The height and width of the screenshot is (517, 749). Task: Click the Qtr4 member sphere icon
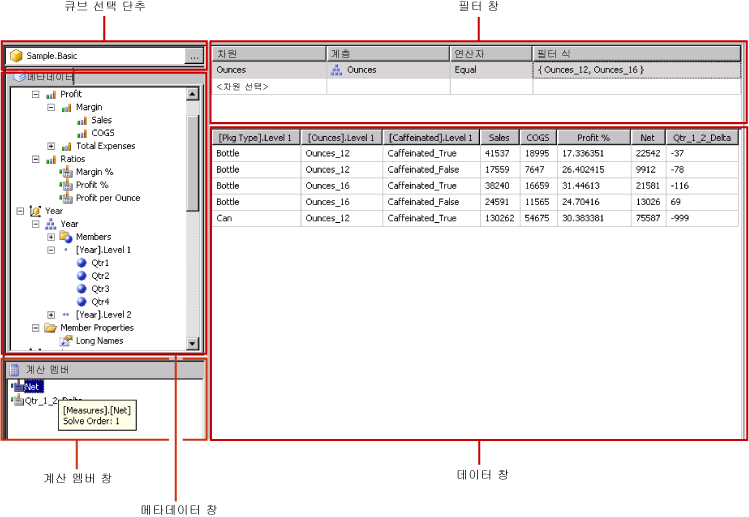[82, 302]
